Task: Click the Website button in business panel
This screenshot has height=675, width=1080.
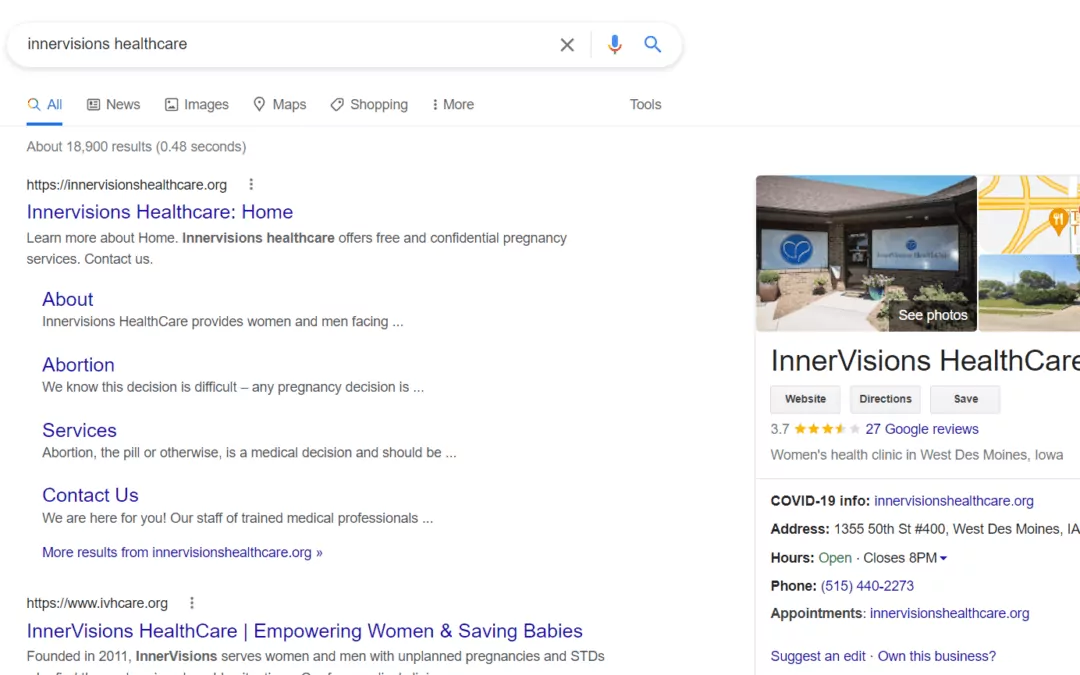Action: point(805,399)
